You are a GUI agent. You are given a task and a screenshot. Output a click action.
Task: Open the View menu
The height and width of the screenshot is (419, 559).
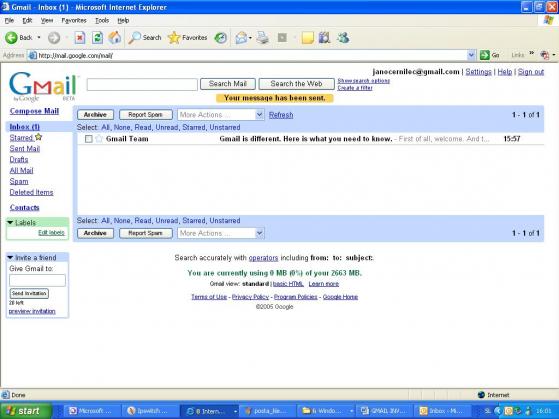click(x=47, y=21)
